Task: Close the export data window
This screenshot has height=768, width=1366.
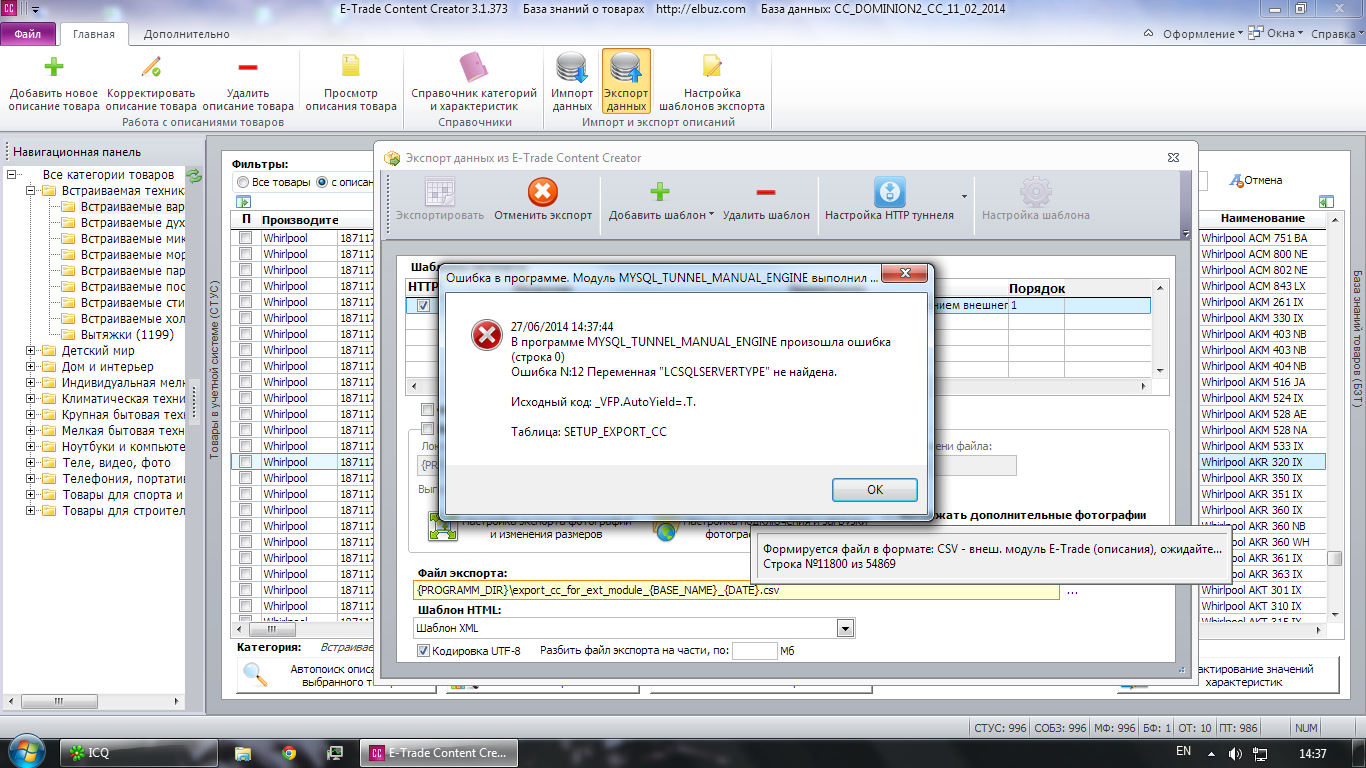Action: pos(1173,157)
